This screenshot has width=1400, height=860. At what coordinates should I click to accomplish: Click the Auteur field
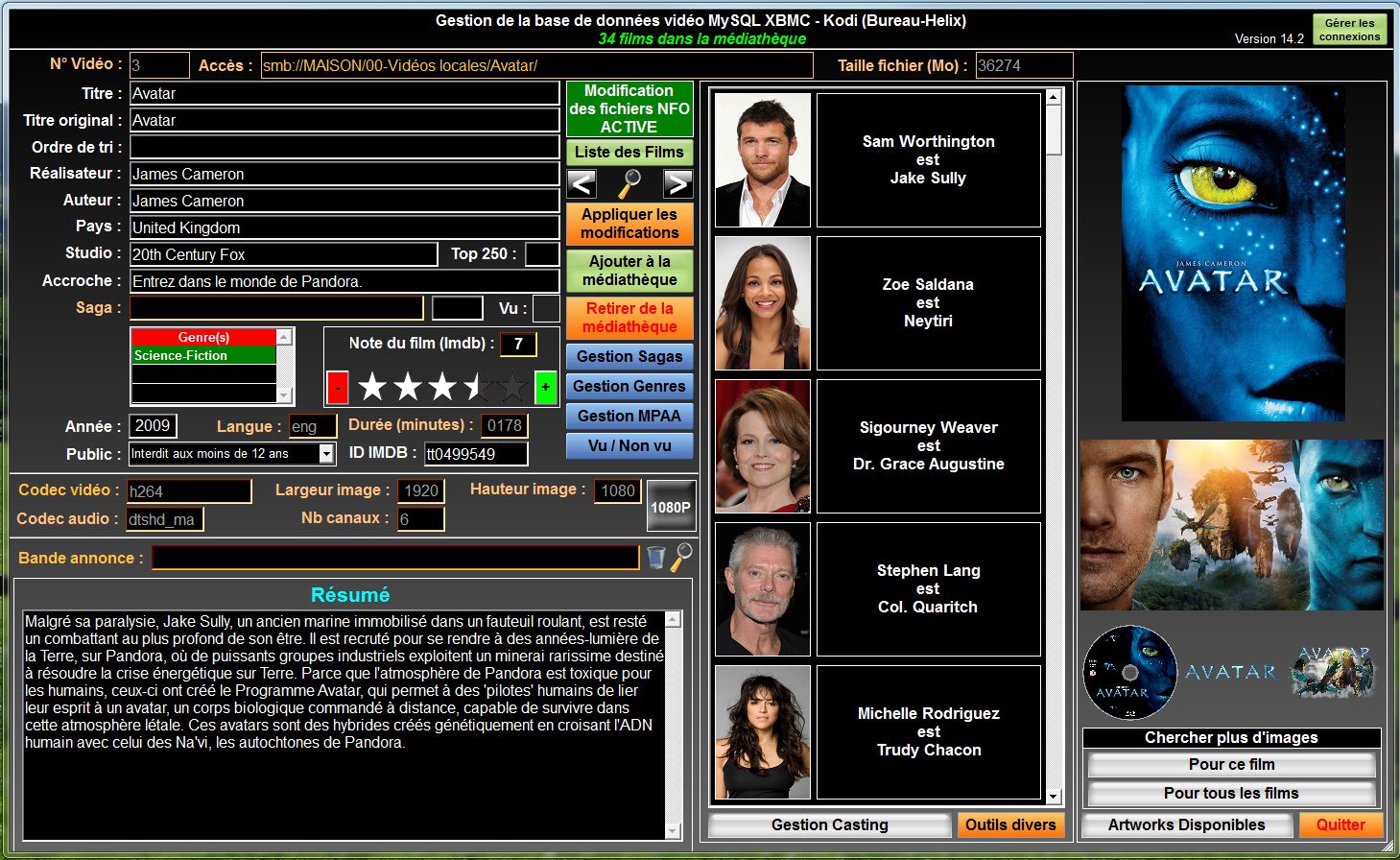(x=344, y=201)
